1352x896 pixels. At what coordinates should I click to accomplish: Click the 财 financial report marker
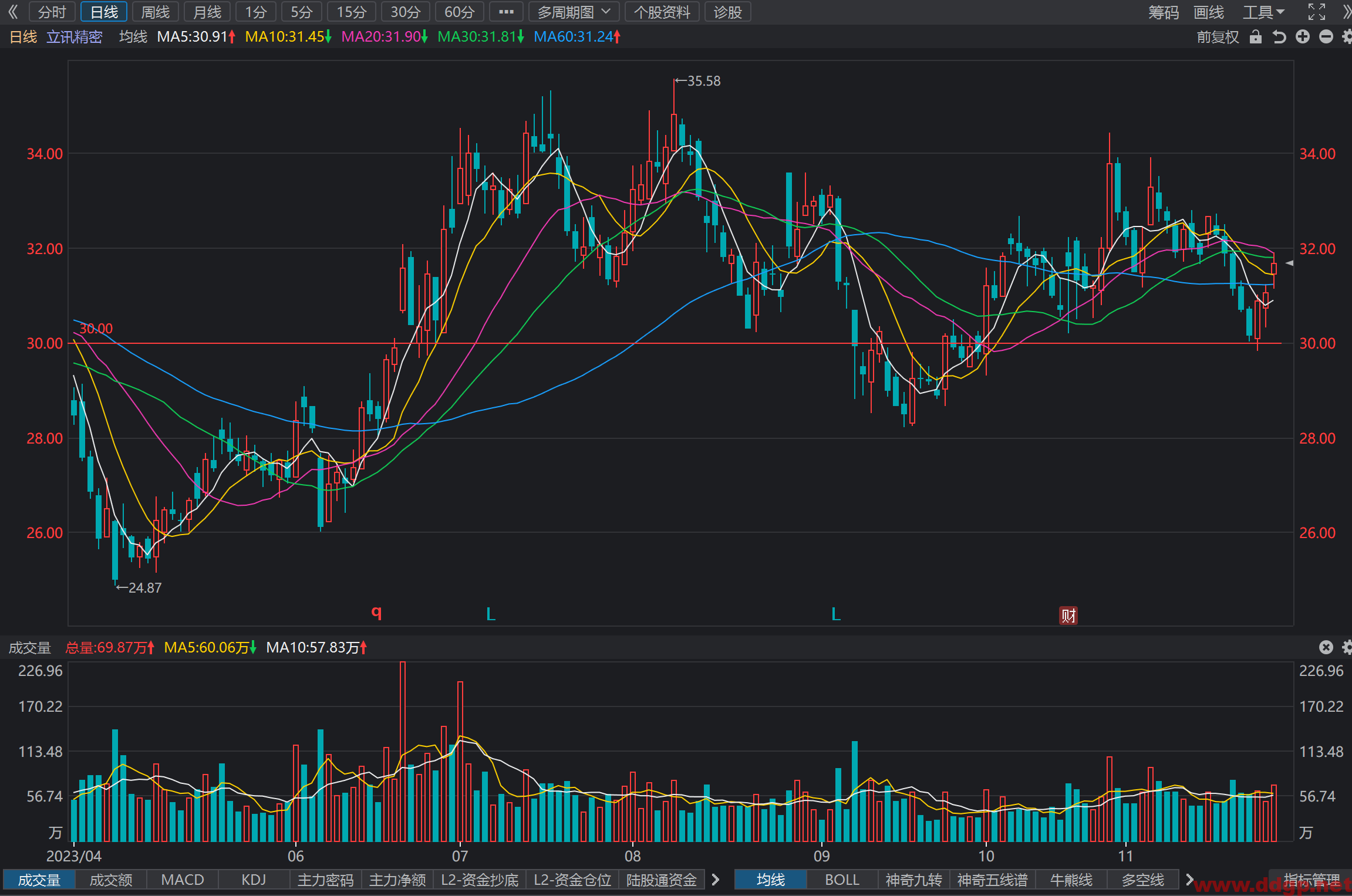coord(1068,616)
